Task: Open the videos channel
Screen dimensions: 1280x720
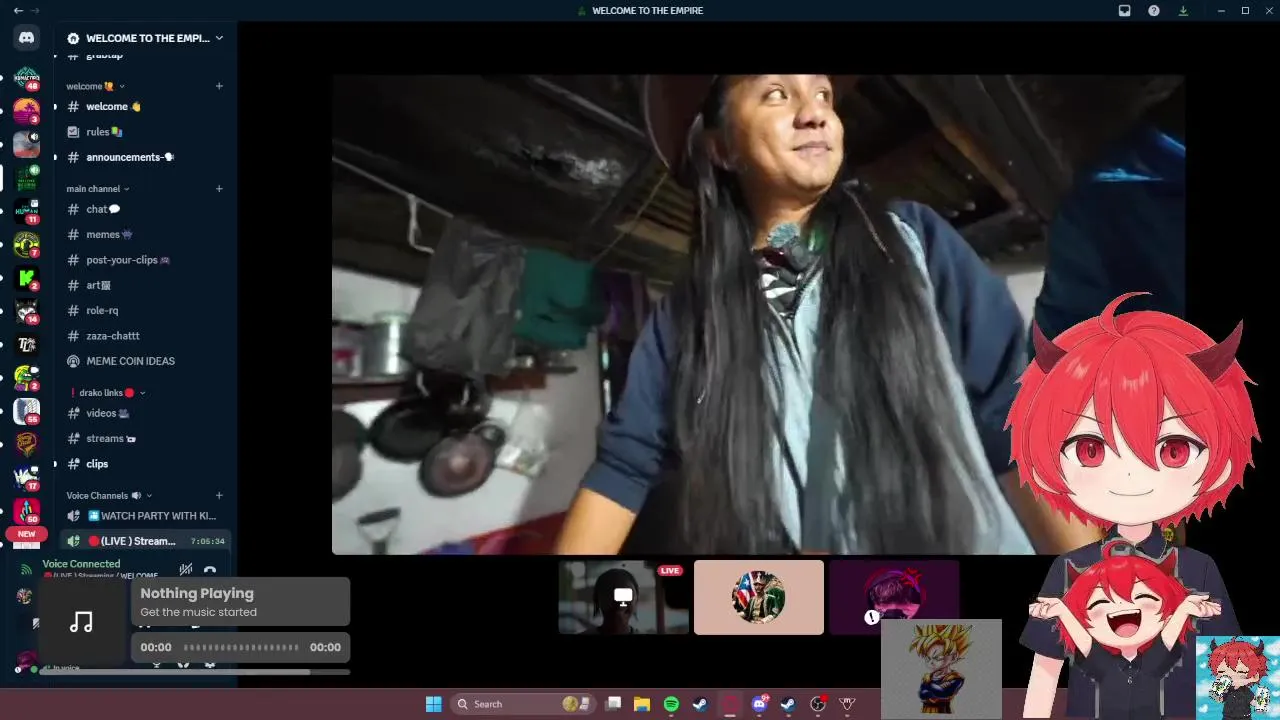Action: pyautogui.click(x=146, y=413)
